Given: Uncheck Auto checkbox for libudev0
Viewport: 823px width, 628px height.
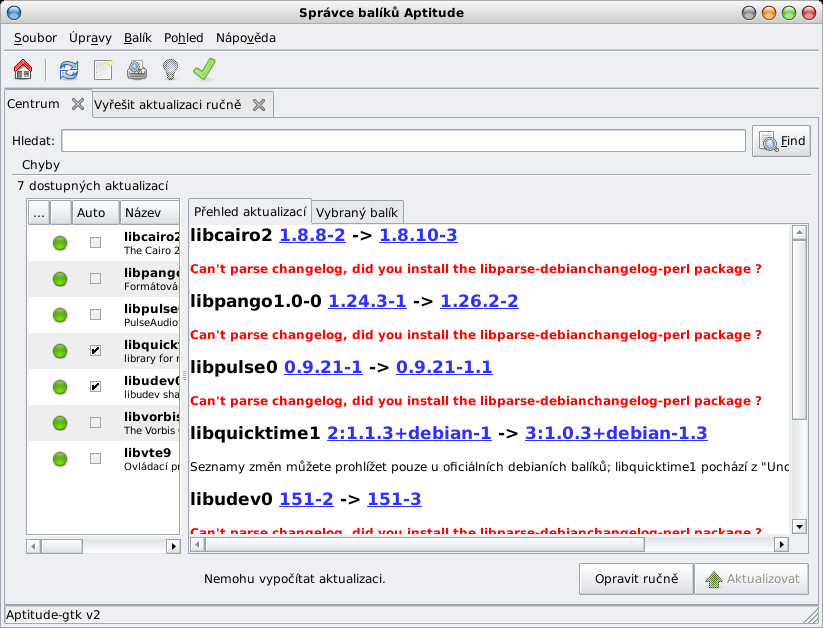Looking at the screenshot, I should pyautogui.click(x=96, y=386).
